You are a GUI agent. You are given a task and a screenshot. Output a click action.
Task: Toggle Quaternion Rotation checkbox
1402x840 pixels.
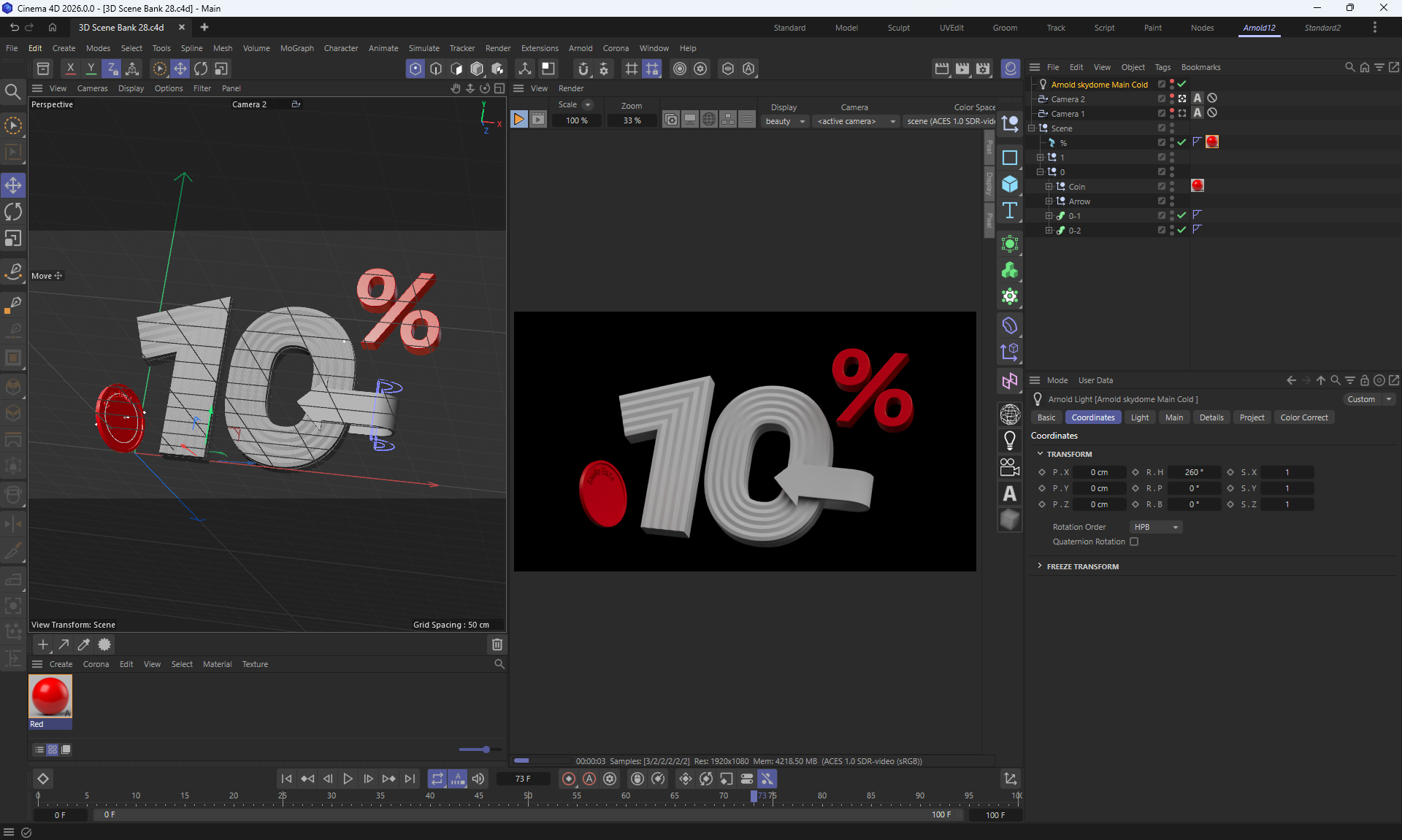click(x=1134, y=542)
